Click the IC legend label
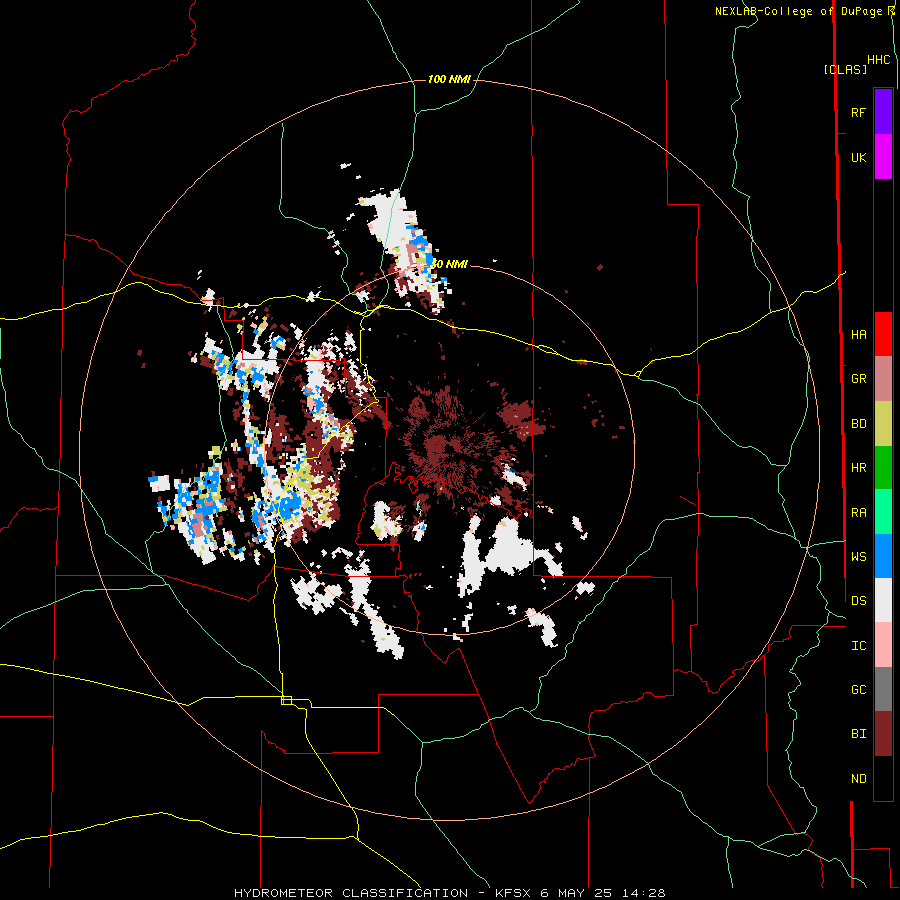Screen dimensions: 900x900 coord(858,645)
